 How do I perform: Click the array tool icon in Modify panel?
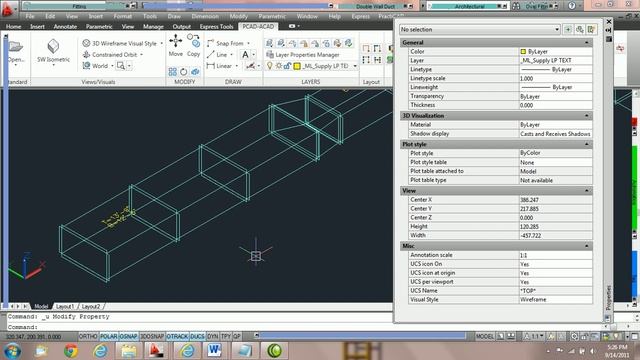[x=173, y=72]
